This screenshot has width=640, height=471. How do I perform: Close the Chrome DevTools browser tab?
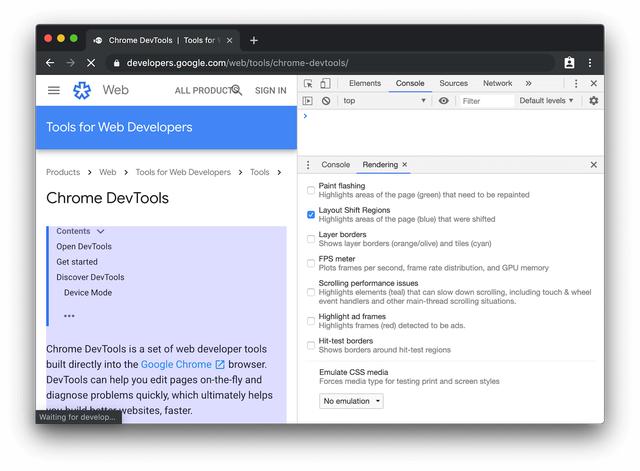[229, 40]
